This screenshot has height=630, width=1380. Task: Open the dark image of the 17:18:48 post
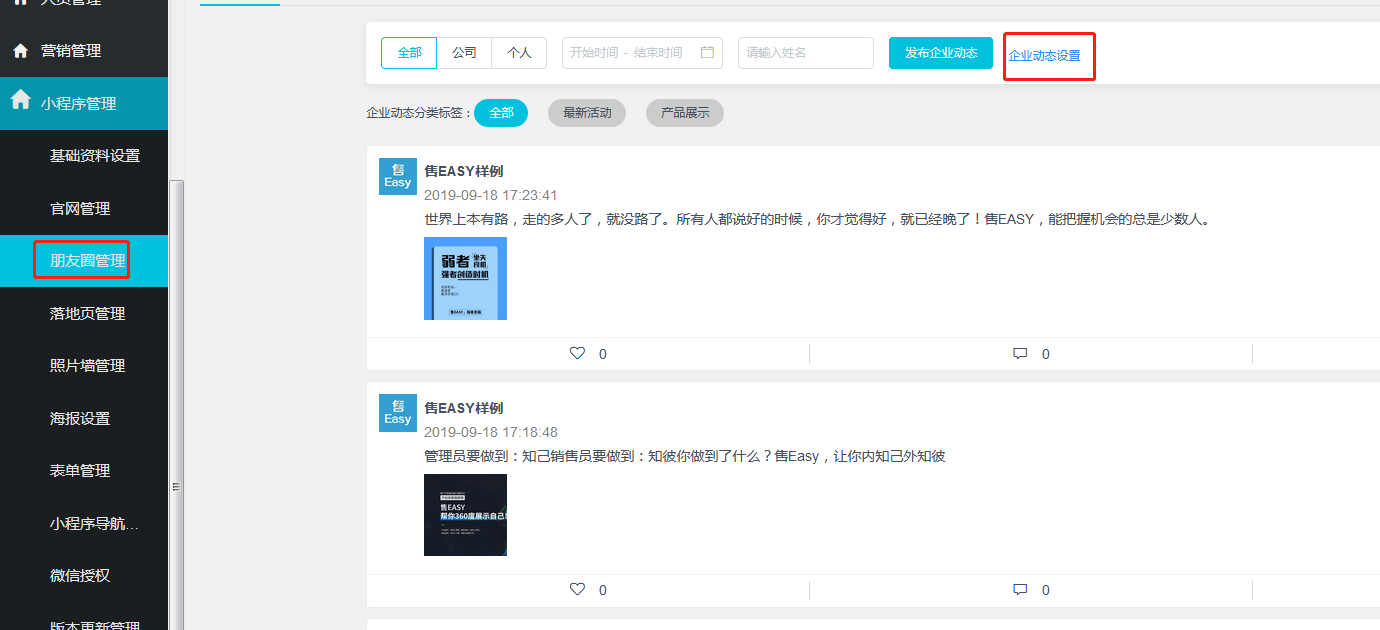(x=465, y=515)
